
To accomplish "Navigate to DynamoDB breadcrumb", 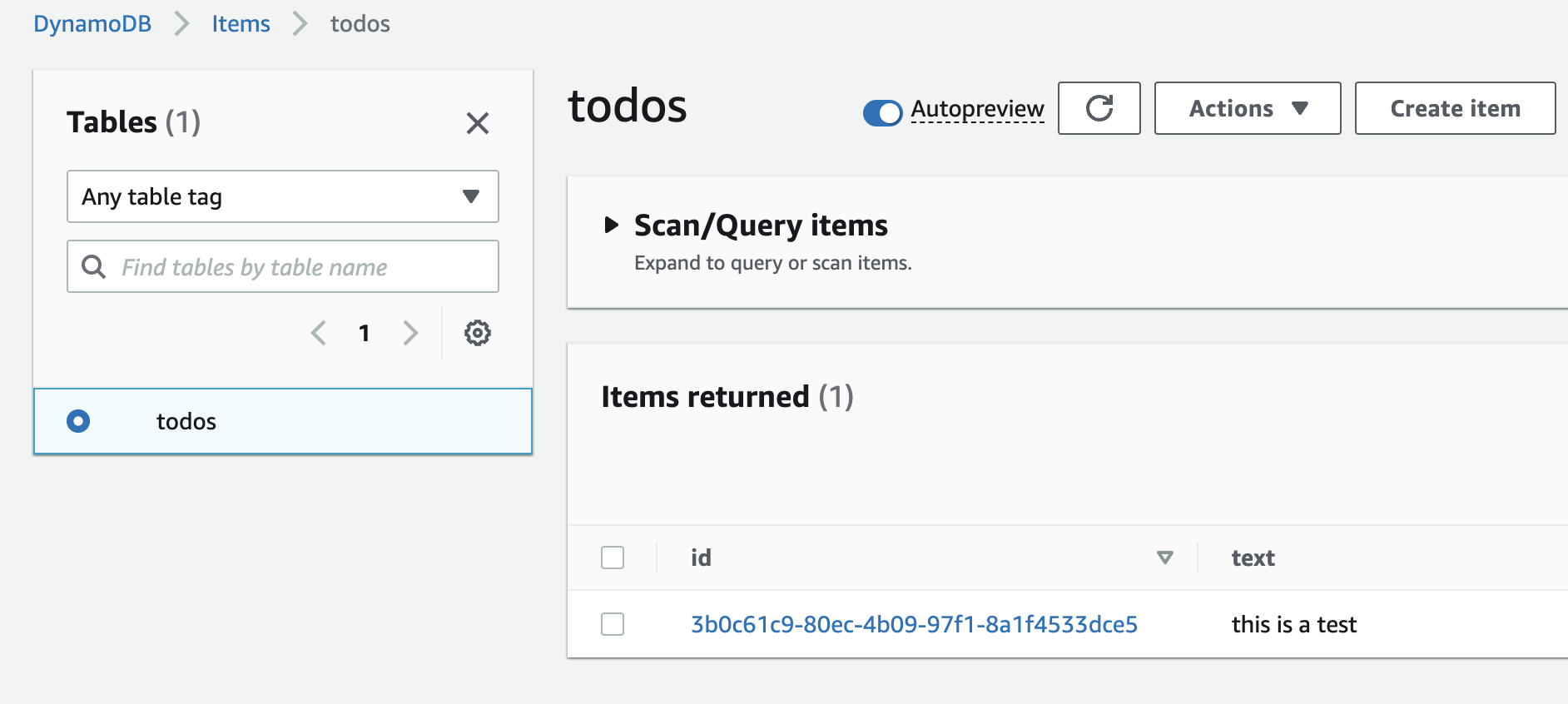I will click(92, 24).
